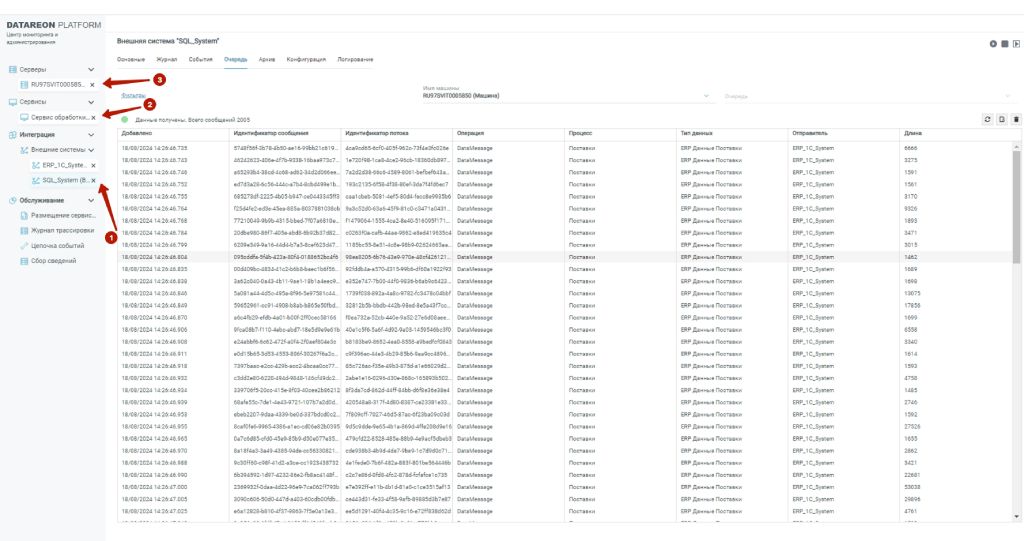
Task: Collapse the Интеграция section chevron
Action: point(91,135)
